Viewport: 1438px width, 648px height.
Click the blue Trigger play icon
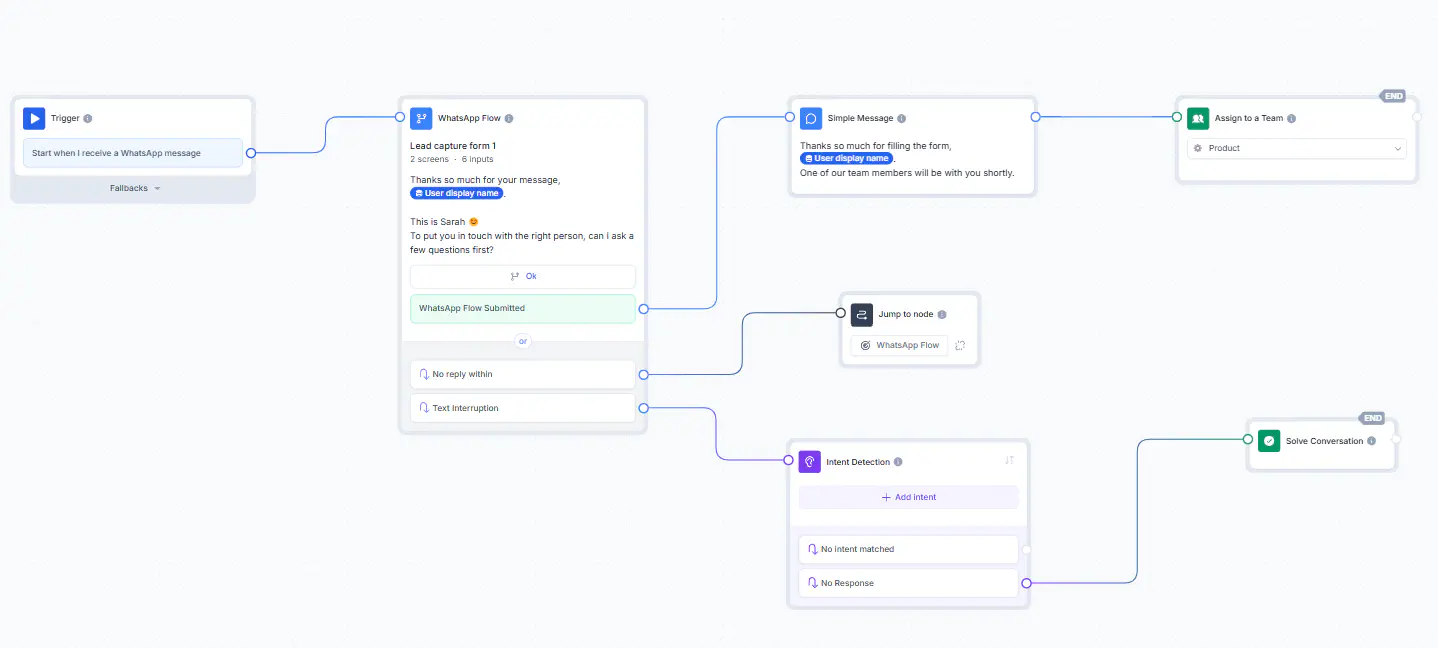tap(34, 118)
